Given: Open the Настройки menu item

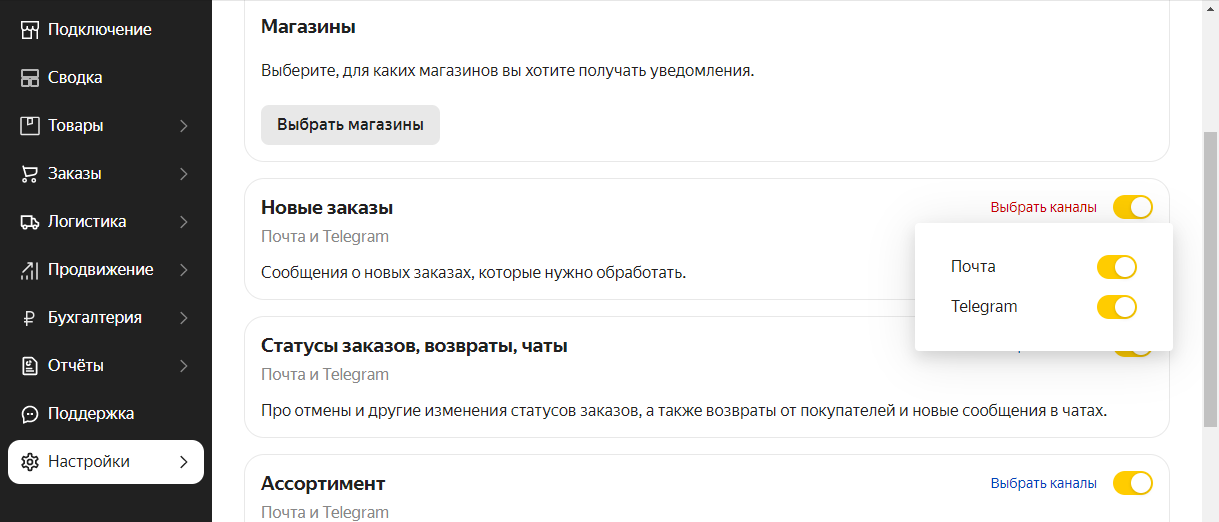Looking at the screenshot, I should tap(105, 462).
